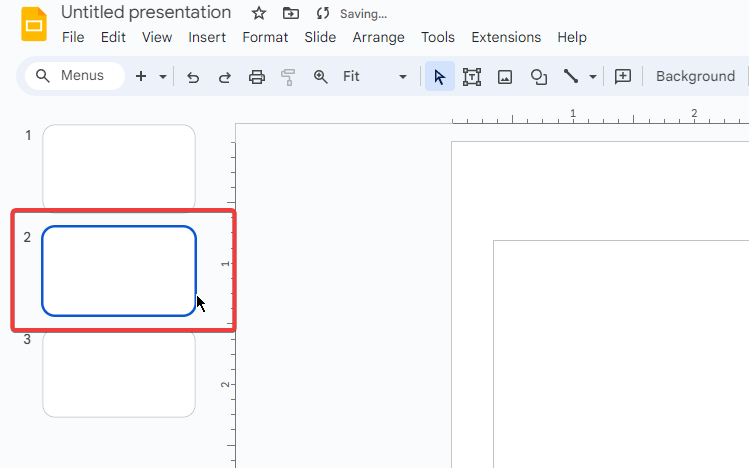Viewport: 749px width, 468px height.
Task: Click the Menus search box
Action: [x=75, y=76]
